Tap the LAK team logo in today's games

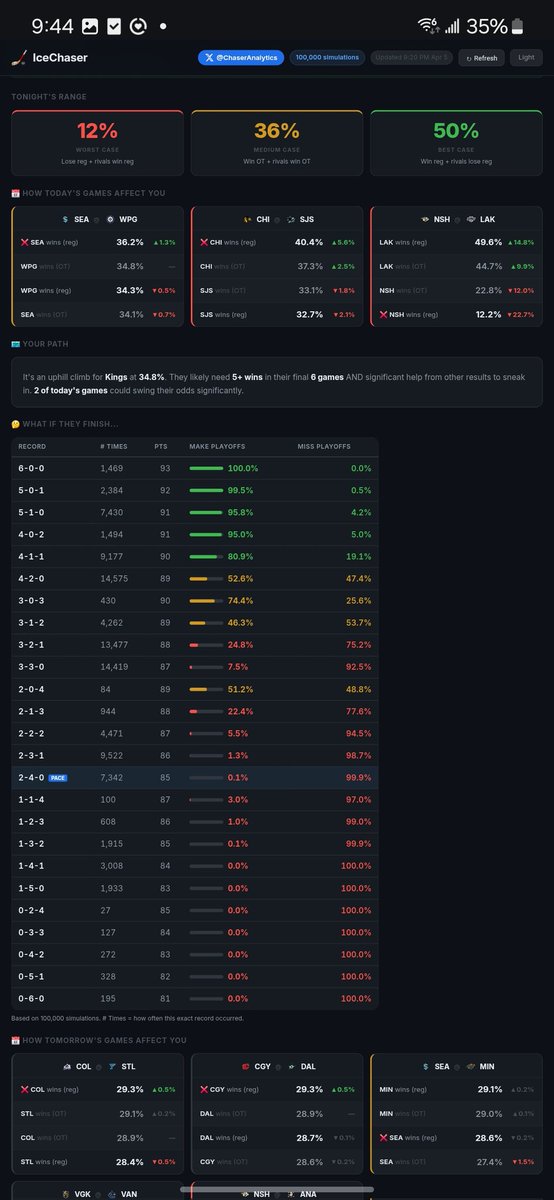[470, 219]
